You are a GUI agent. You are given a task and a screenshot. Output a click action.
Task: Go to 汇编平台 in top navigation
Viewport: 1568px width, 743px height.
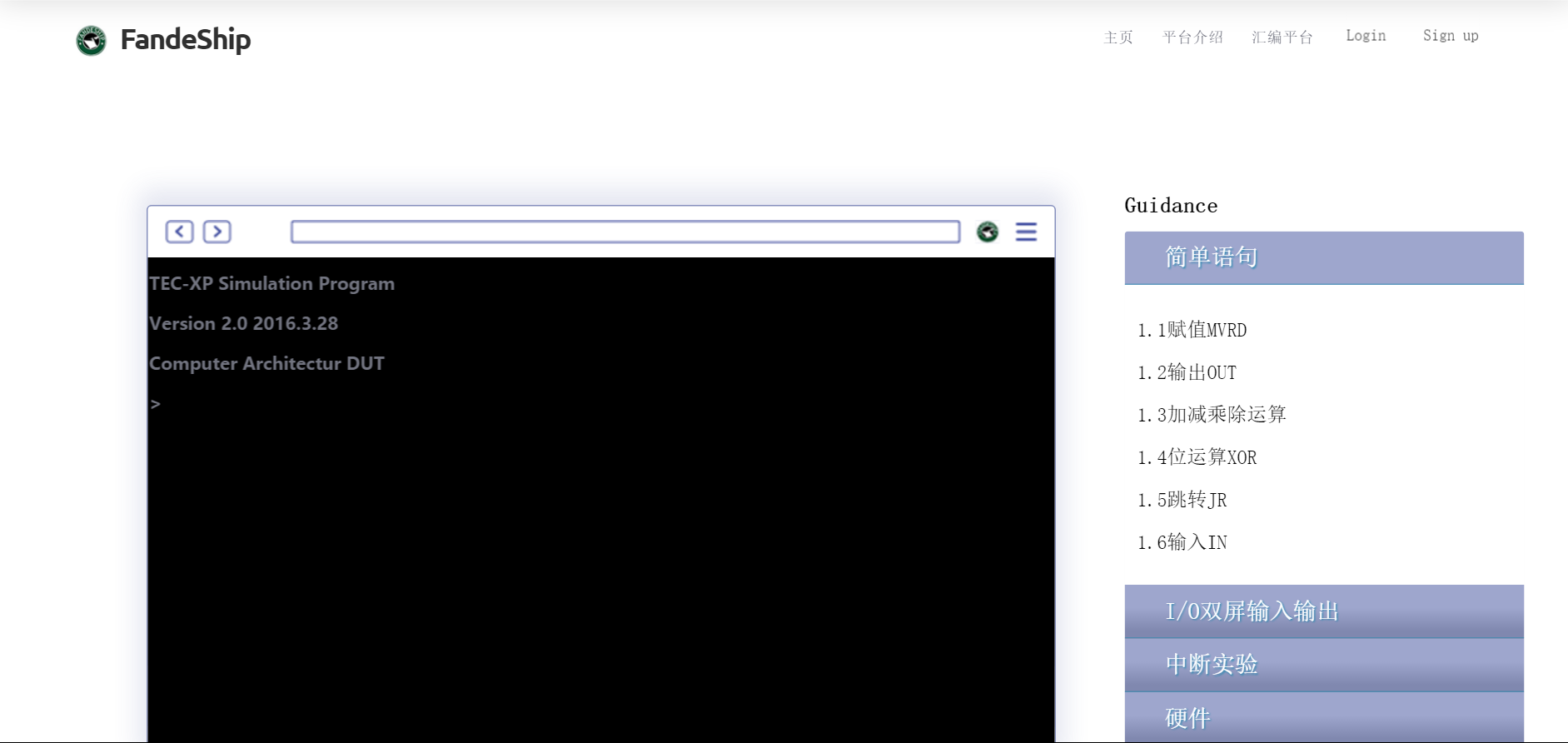tap(1282, 37)
